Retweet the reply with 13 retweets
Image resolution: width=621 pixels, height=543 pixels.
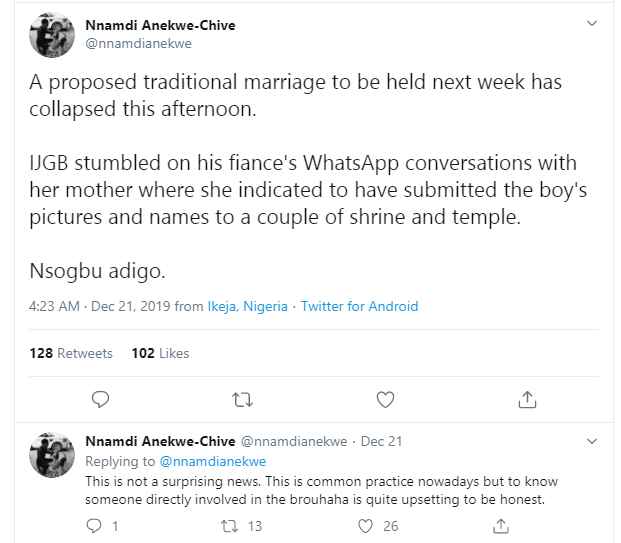point(229,526)
